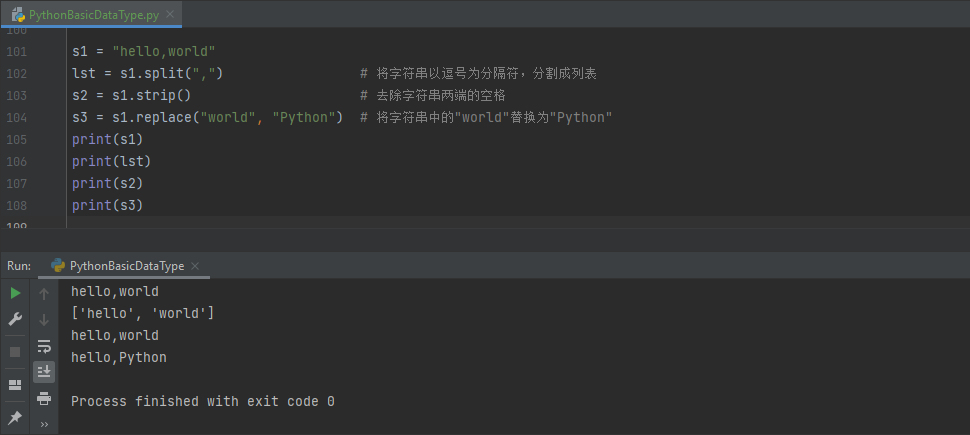Toggle Soft-Wrap for console output

44,346
